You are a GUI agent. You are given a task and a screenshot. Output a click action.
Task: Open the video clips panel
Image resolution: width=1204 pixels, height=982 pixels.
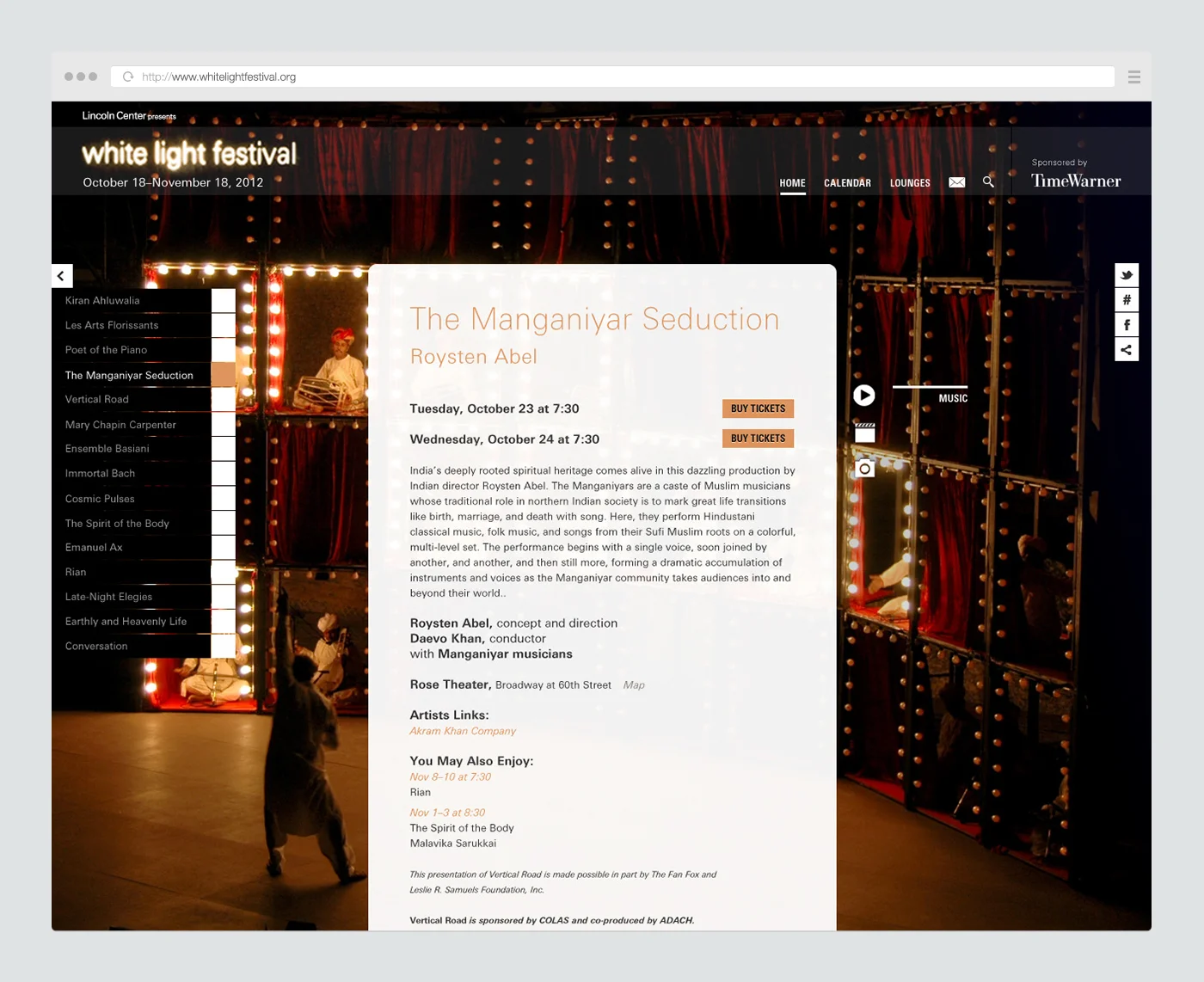click(x=863, y=432)
